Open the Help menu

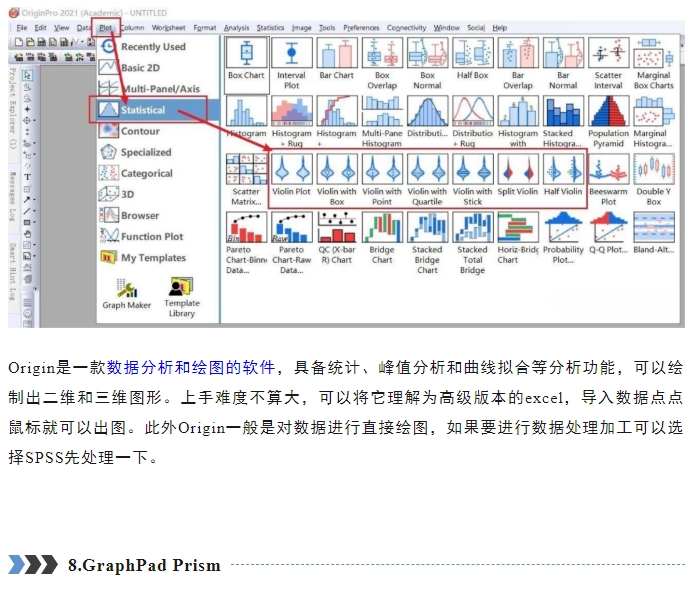coord(500,27)
